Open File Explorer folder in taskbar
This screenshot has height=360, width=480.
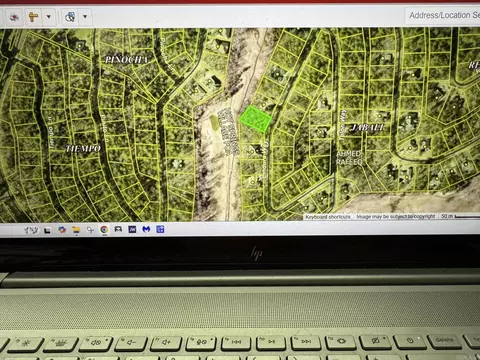pos(76,230)
